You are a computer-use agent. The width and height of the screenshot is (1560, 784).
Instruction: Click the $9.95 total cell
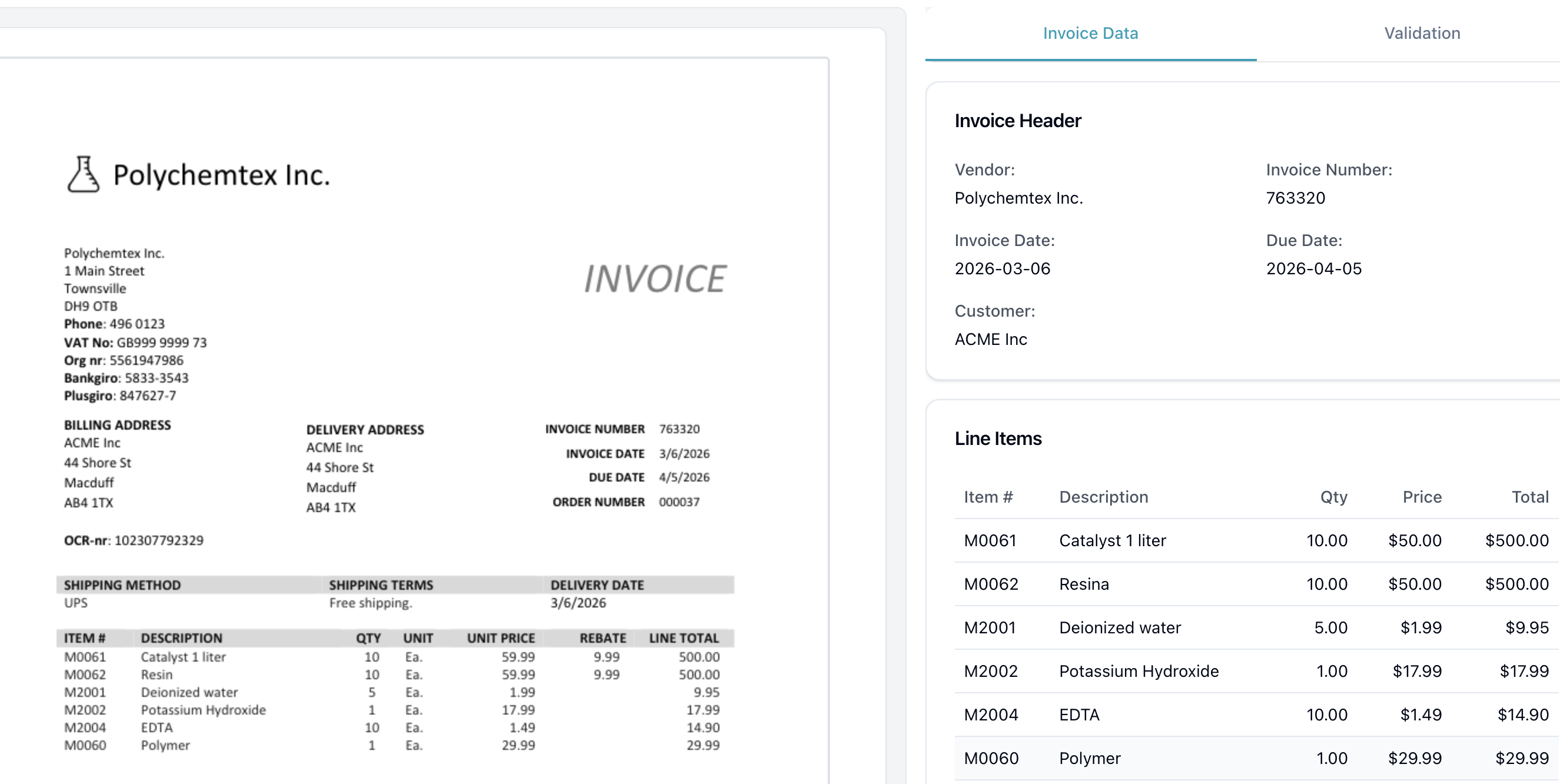click(x=1526, y=628)
